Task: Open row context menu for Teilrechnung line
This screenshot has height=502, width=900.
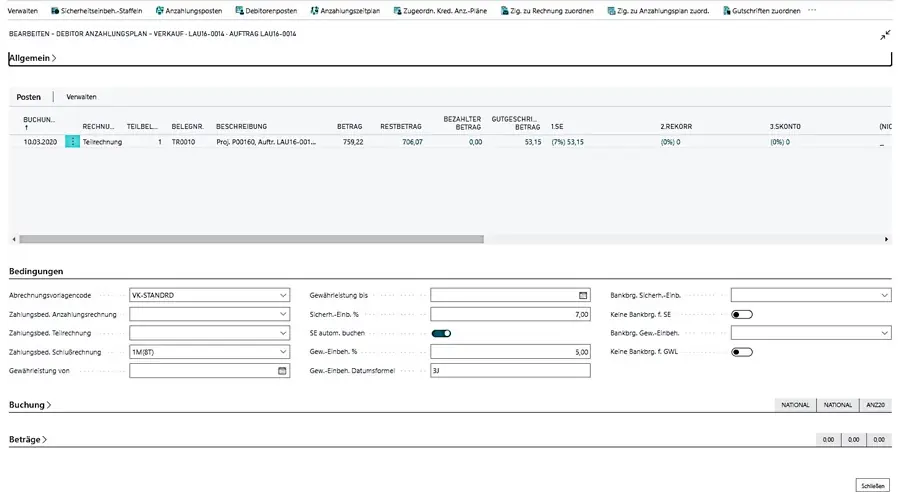Action: pos(72,141)
